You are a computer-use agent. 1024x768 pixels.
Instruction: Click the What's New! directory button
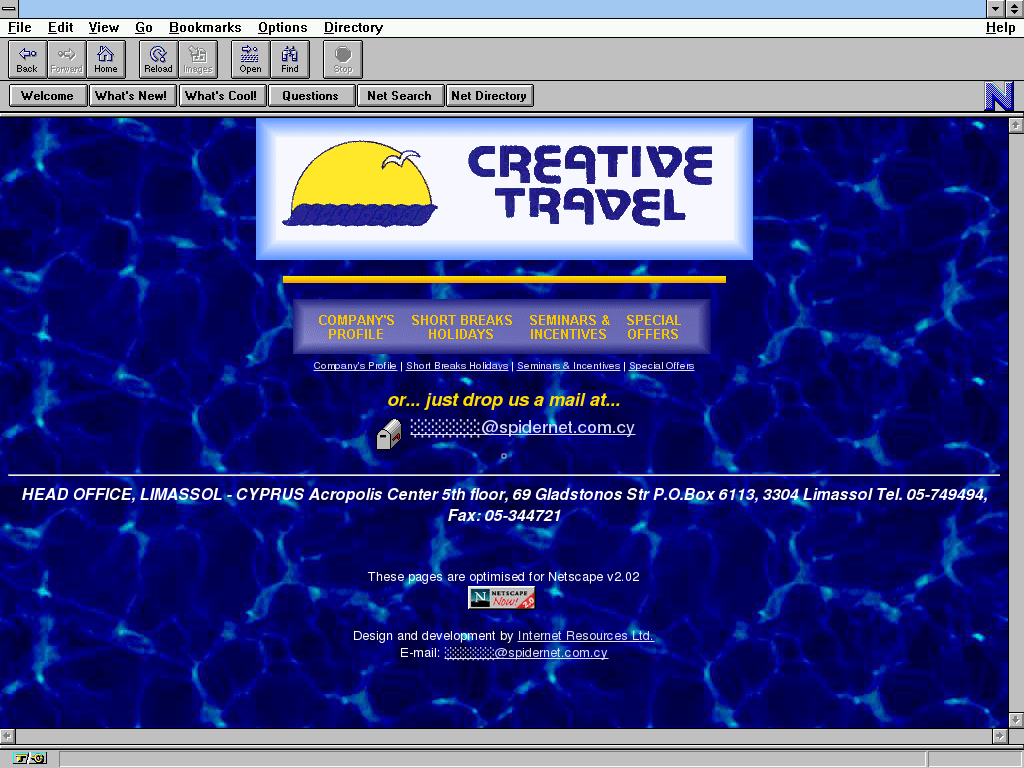pos(131,96)
